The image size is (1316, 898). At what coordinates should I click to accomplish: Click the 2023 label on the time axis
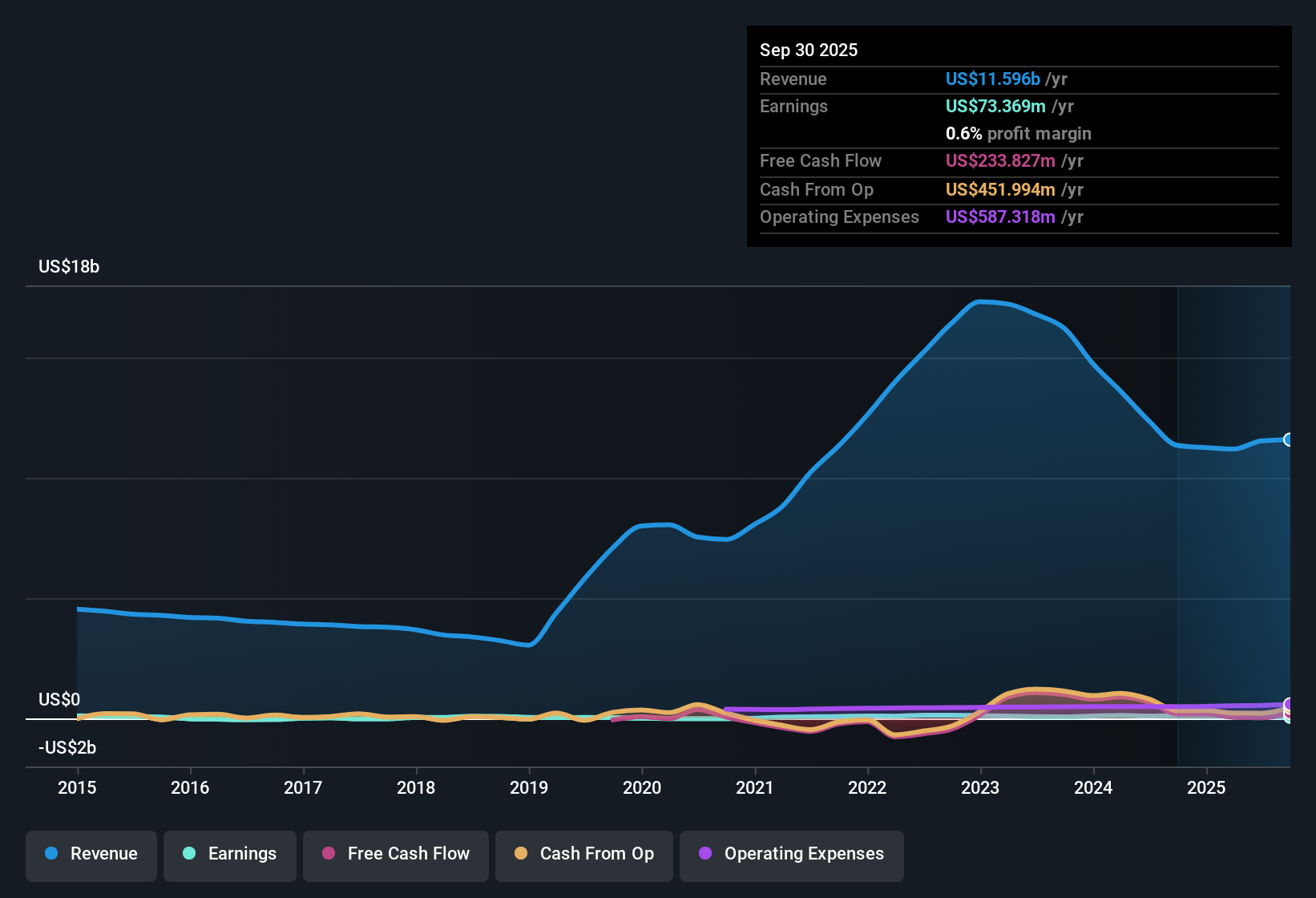[x=980, y=788]
